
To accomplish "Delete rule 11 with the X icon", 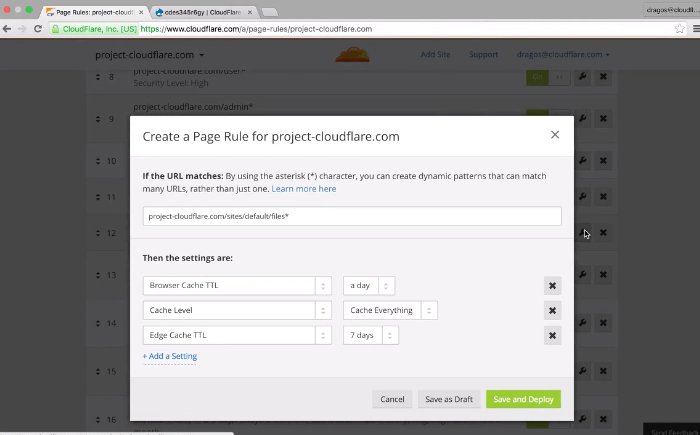I will tap(603, 197).
